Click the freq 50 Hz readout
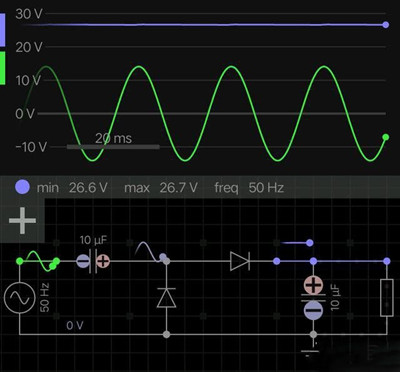The image size is (400, 372). coord(249,188)
